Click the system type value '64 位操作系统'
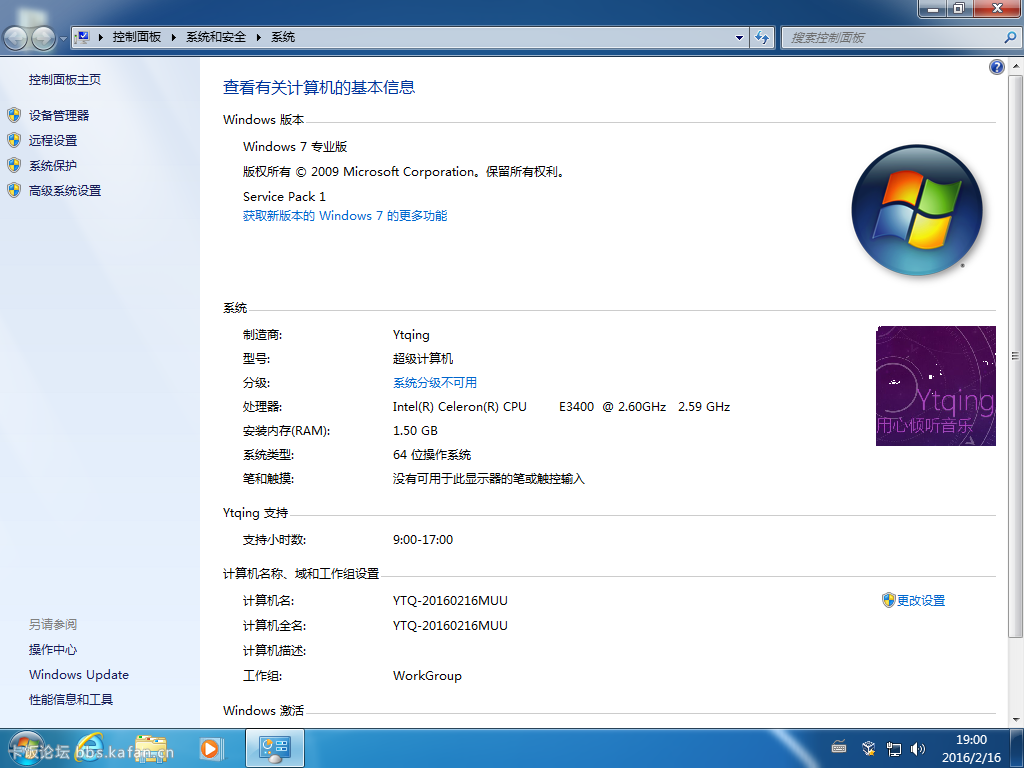 click(432, 455)
